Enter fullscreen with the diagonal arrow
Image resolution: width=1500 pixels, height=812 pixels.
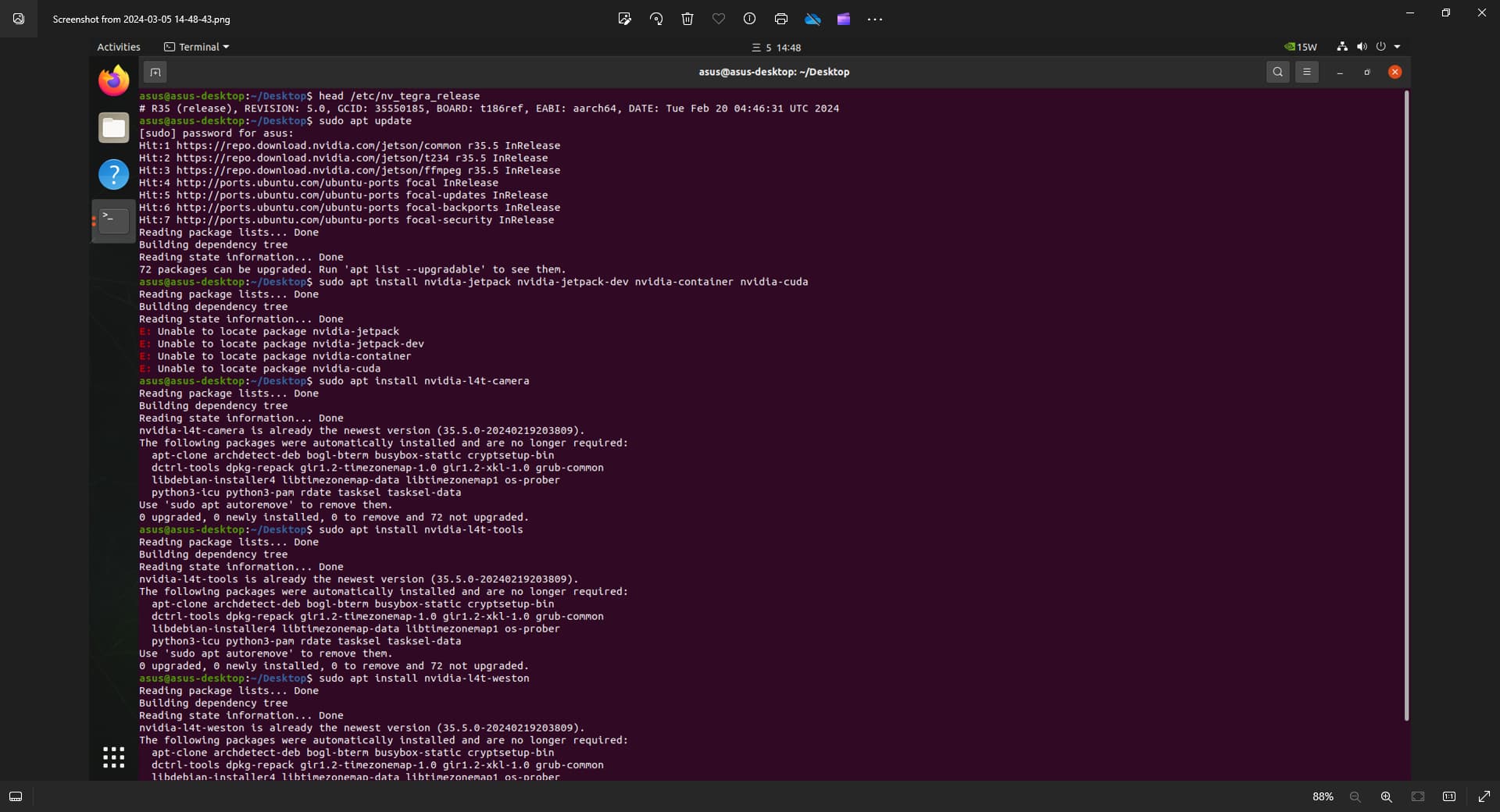[x=1484, y=796]
